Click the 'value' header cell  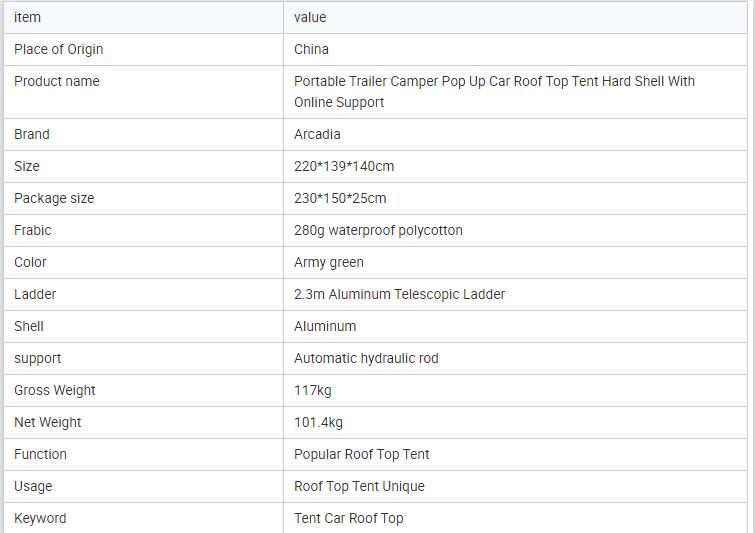point(310,17)
